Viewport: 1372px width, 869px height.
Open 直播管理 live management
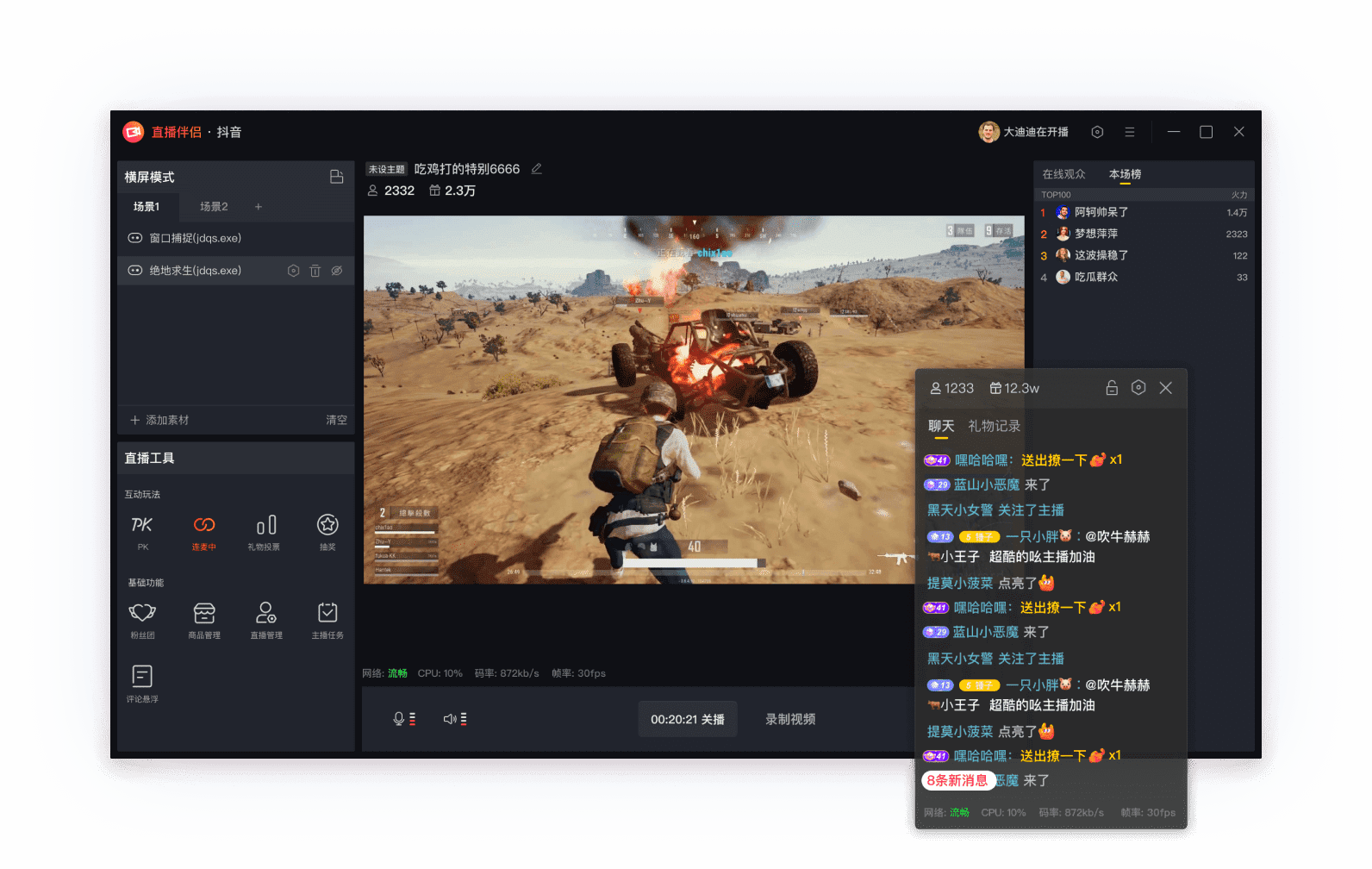[x=266, y=620]
